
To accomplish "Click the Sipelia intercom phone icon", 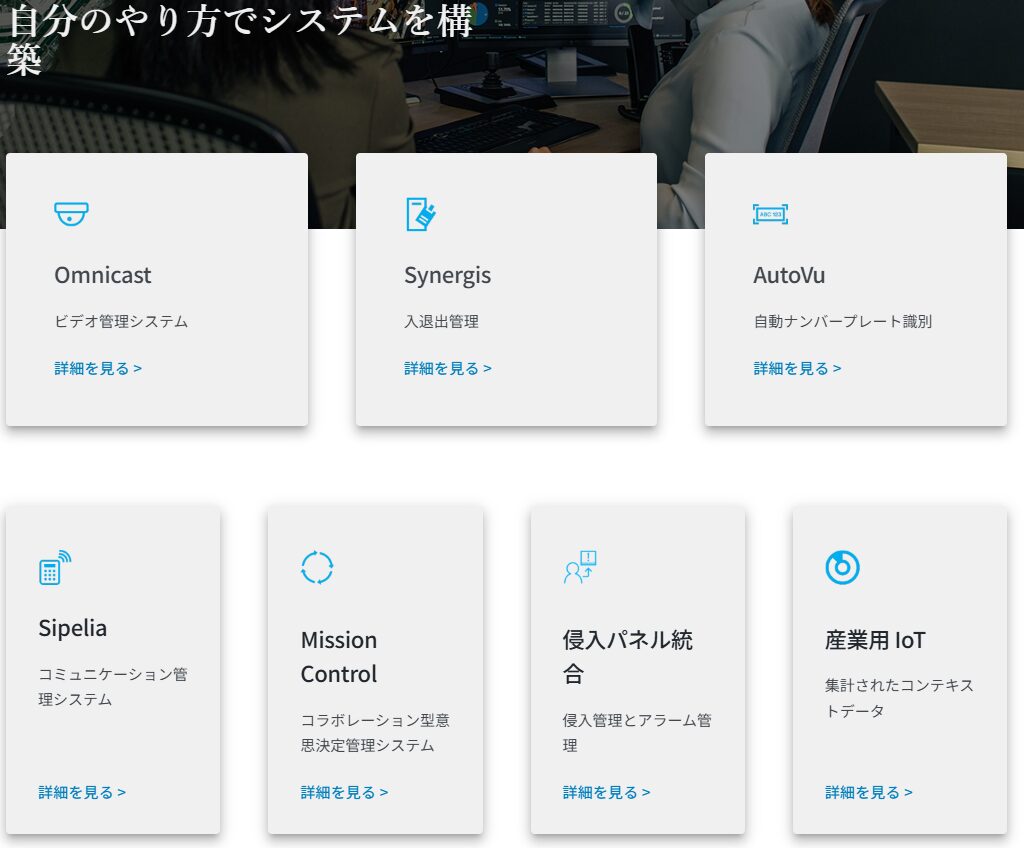I will coord(56,567).
